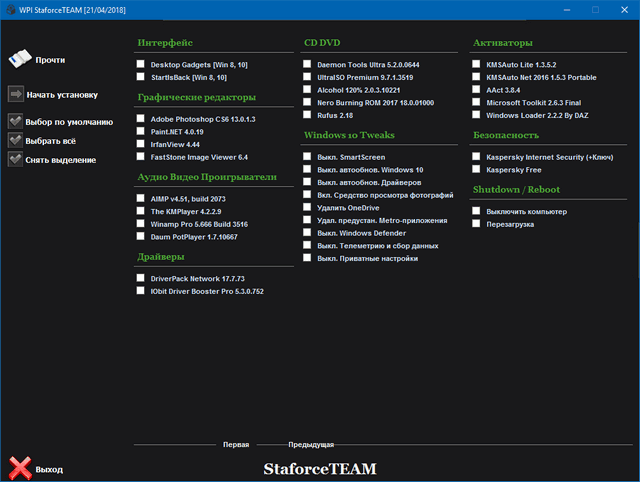Select AAct 3.8.4 checkbox

click(476, 89)
